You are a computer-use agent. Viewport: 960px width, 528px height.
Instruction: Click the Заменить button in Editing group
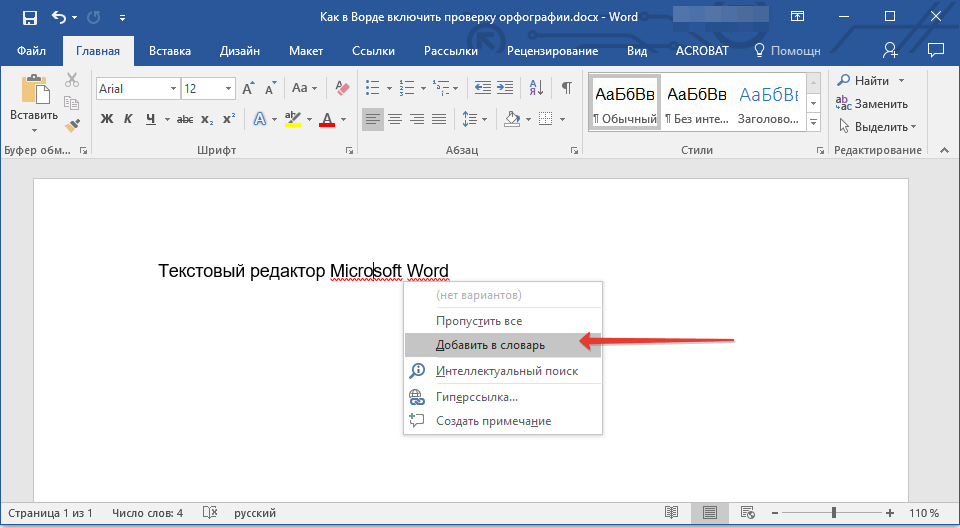[873, 104]
